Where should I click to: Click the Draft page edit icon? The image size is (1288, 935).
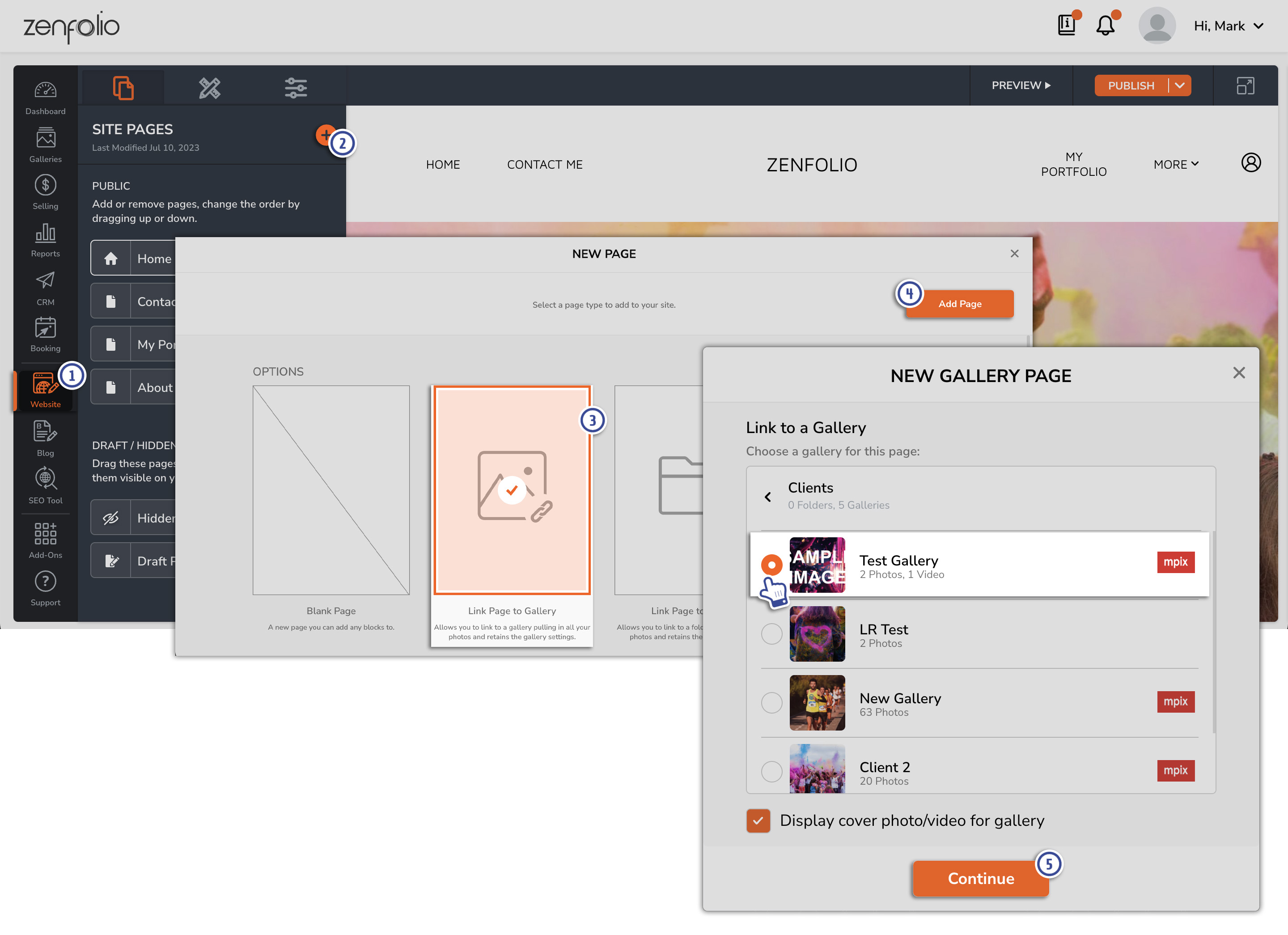111,561
